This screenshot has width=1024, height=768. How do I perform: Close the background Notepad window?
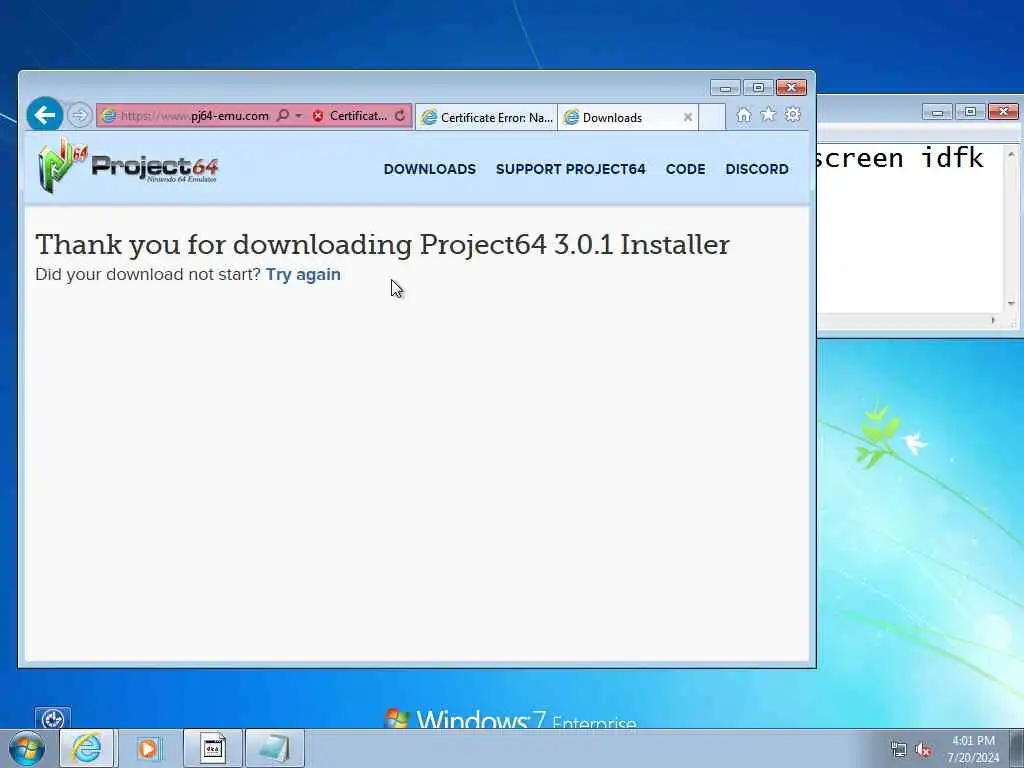(x=1004, y=112)
